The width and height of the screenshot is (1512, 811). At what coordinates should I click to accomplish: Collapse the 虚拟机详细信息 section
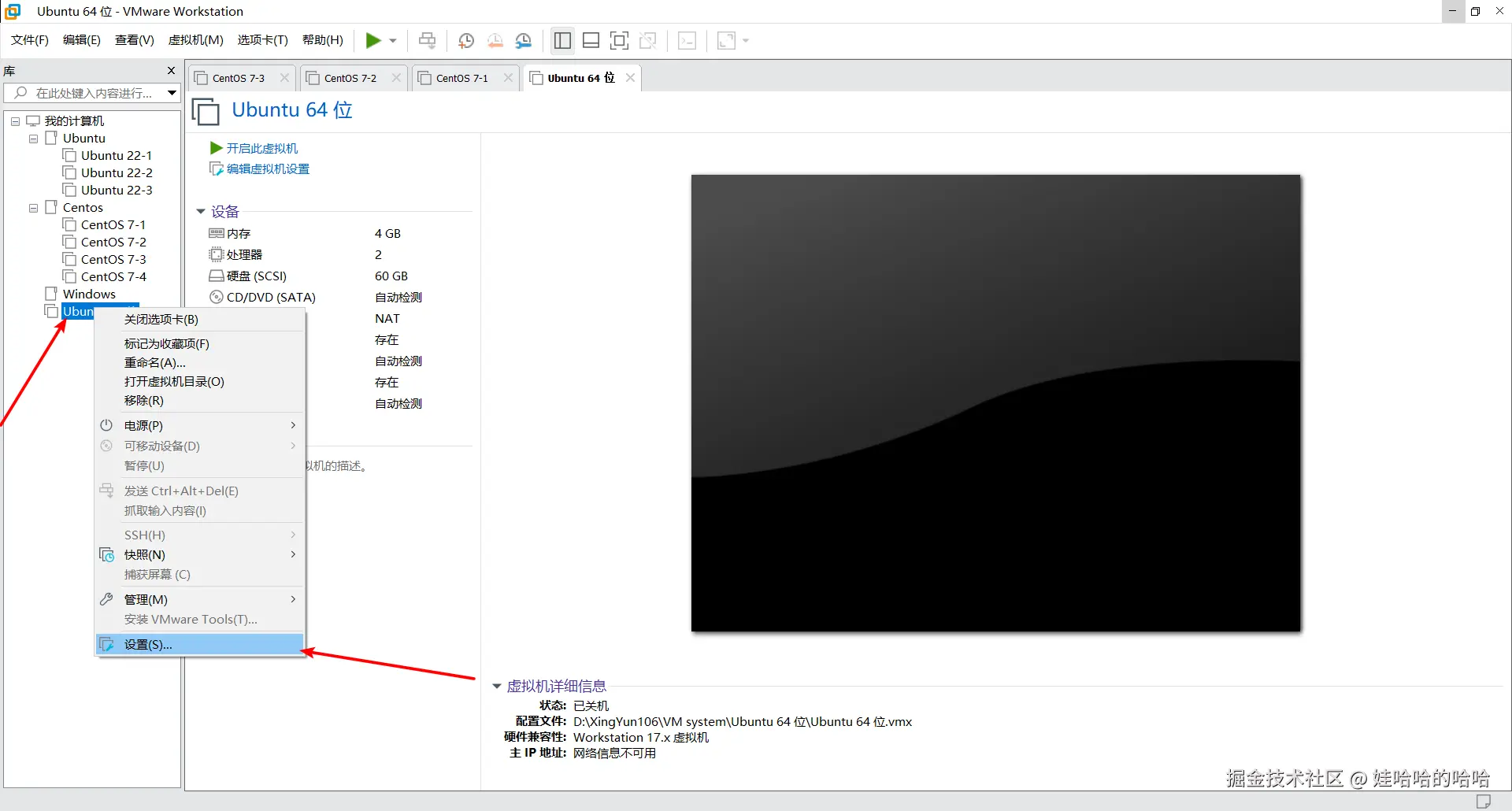coord(497,687)
